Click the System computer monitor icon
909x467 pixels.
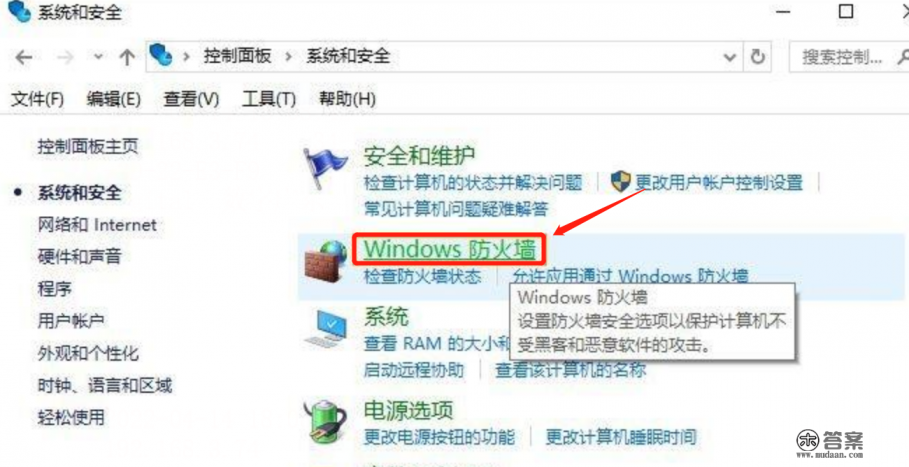click(326, 330)
